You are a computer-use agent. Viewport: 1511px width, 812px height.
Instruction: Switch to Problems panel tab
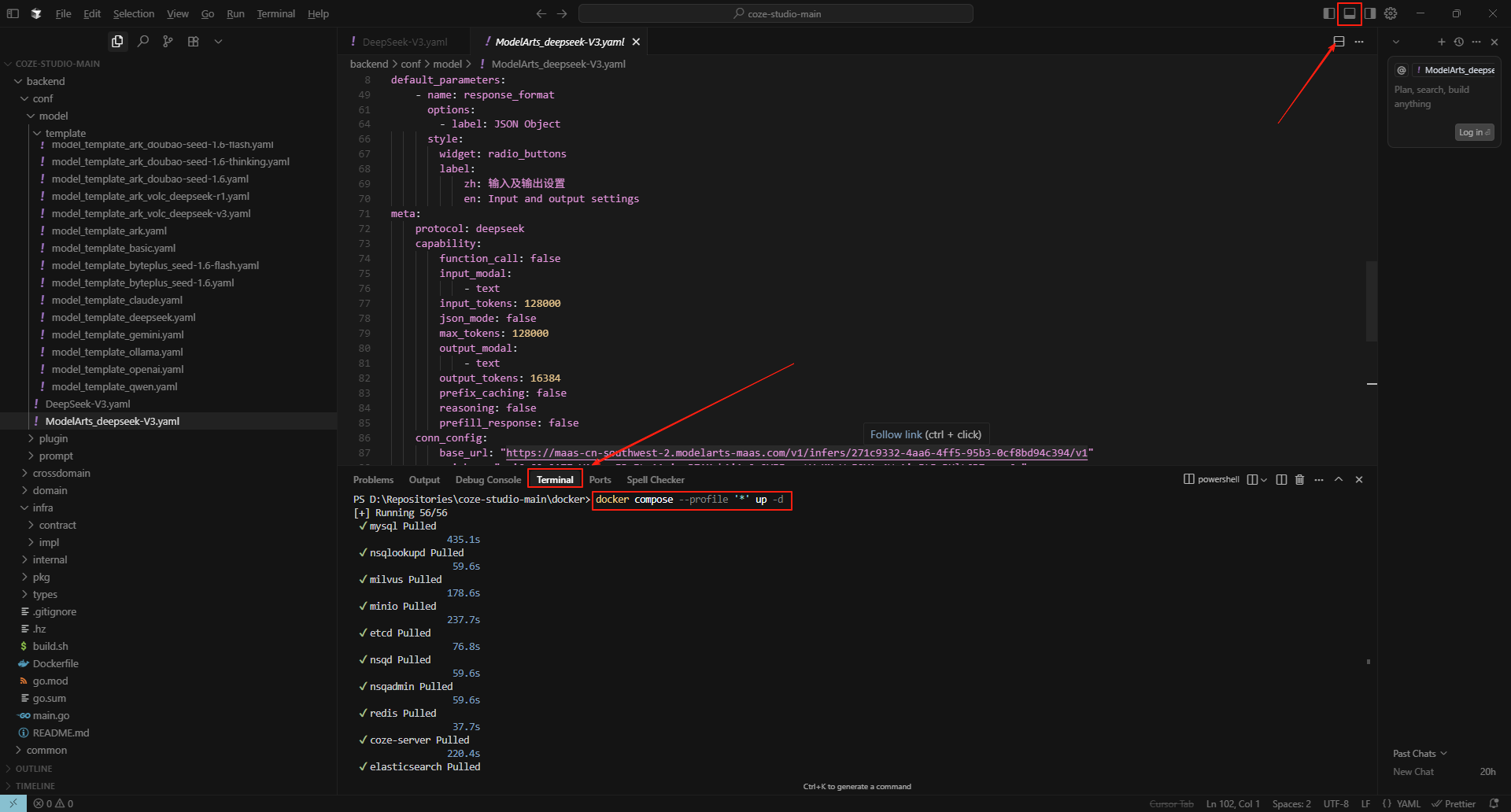coord(373,480)
